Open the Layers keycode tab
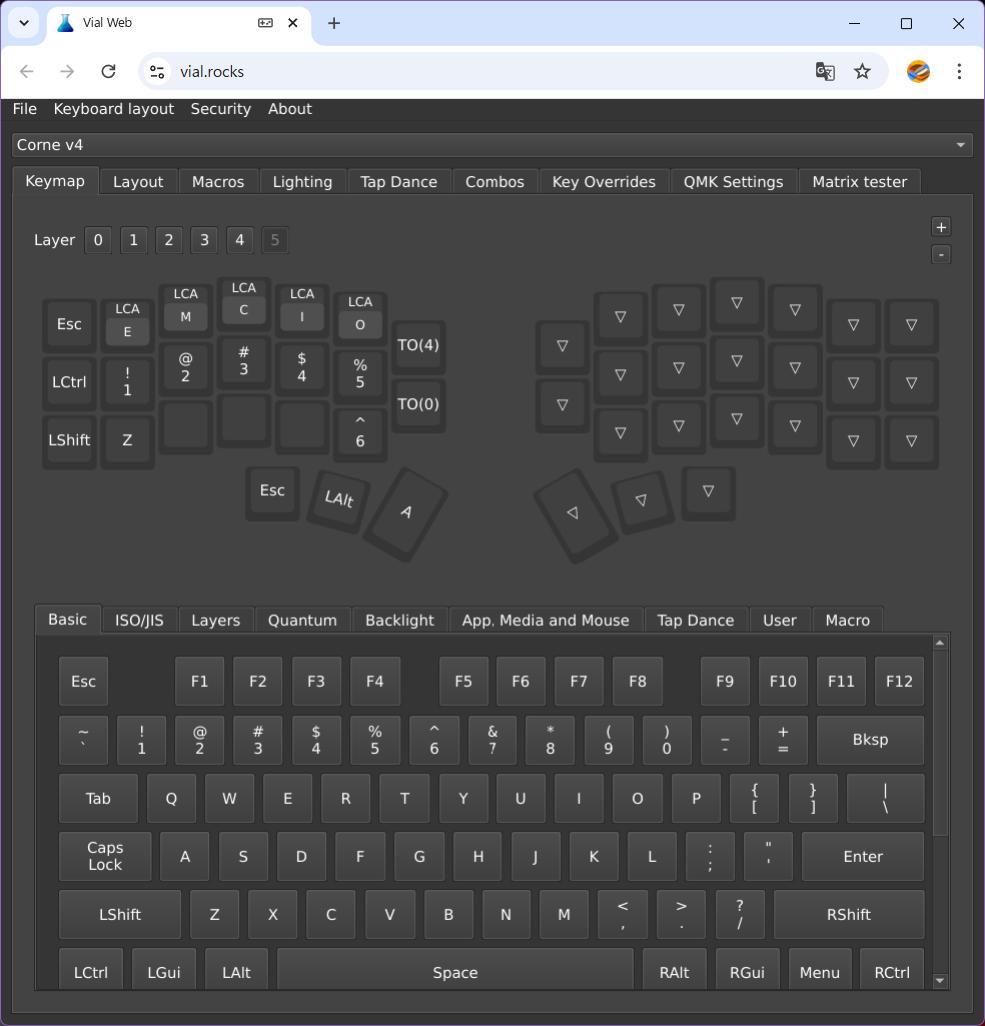The height and width of the screenshot is (1026, 985). coord(215,620)
